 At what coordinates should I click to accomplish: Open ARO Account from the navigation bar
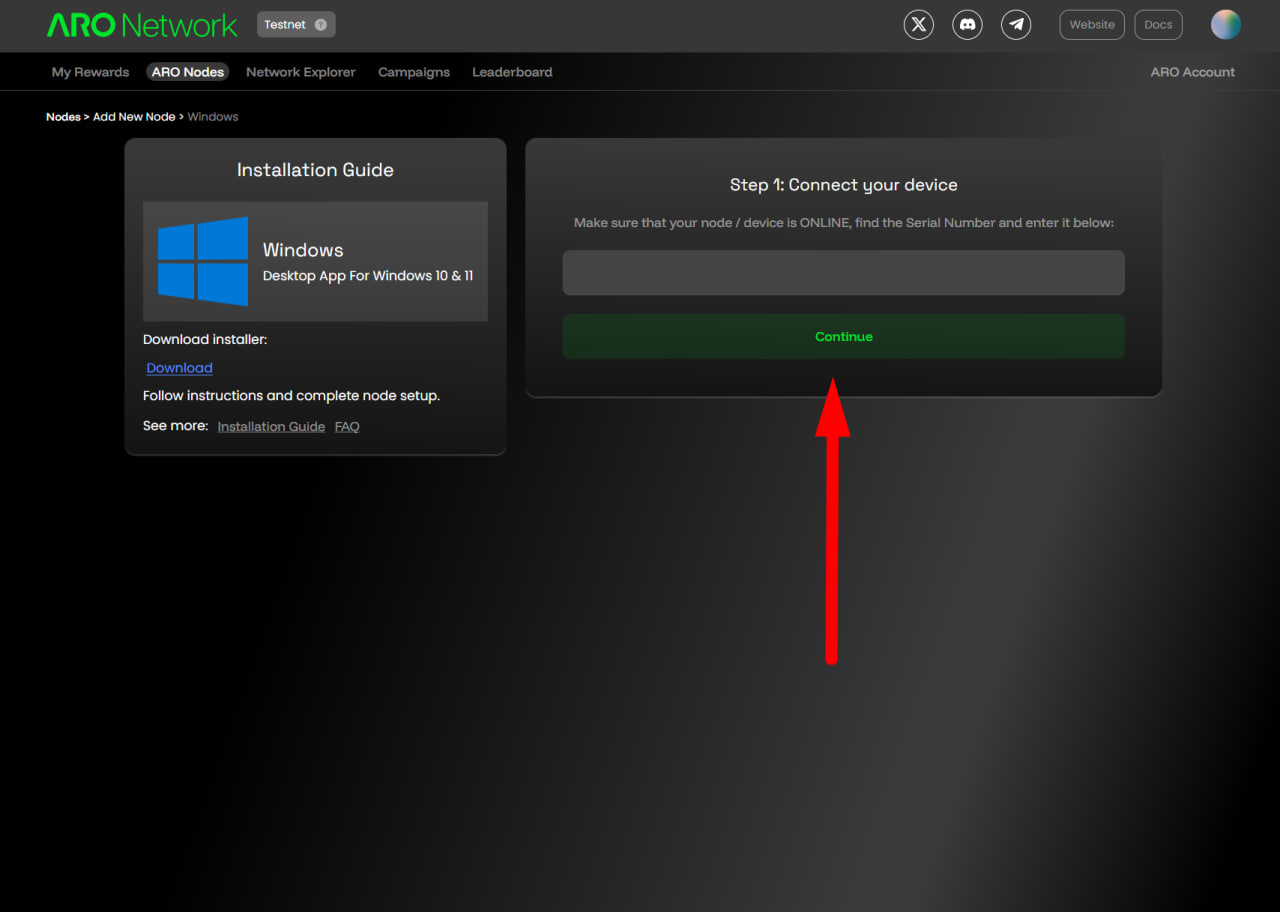(x=1192, y=72)
